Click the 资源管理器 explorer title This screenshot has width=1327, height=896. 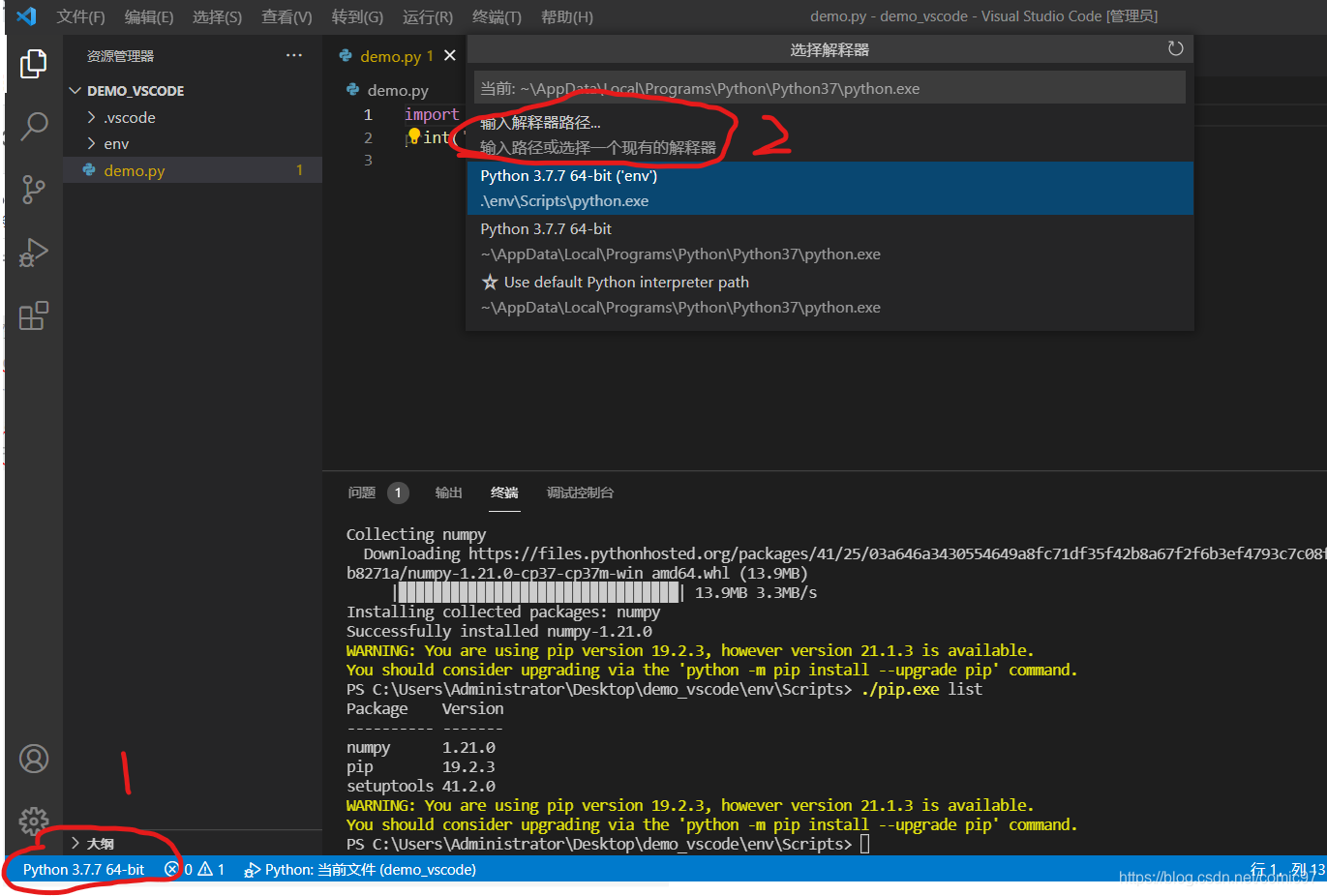(x=121, y=56)
